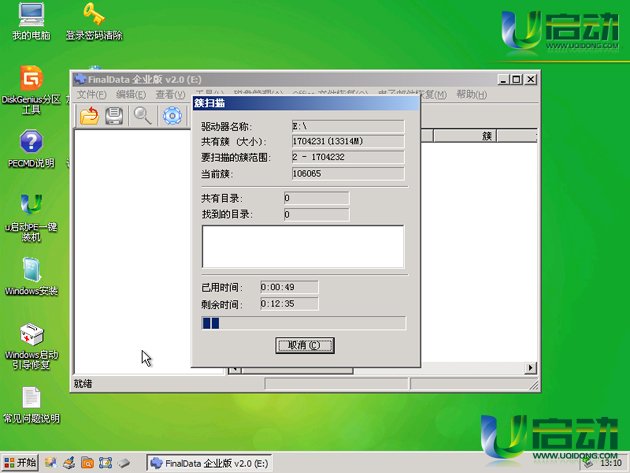Launch the U启动PE one-click install icon
630x473 pixels.
(31, 206)
